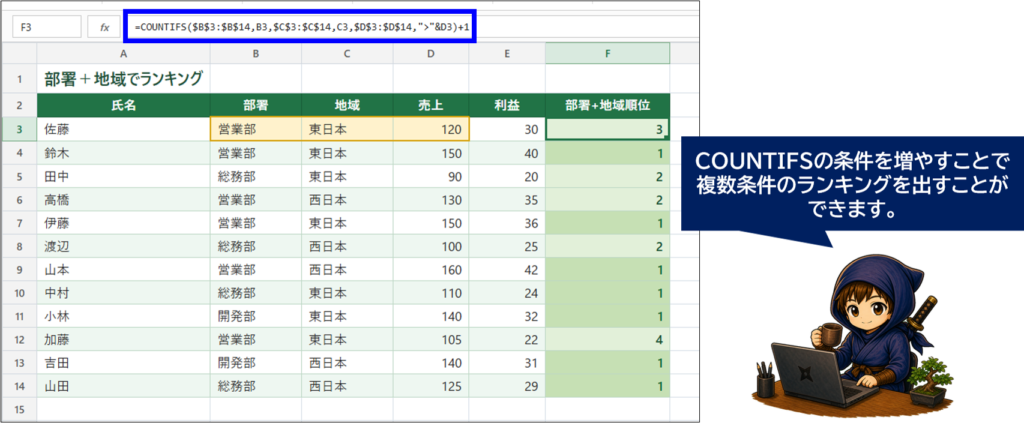Click header cell 部署+地域順位
1024x423 pixels.
[x=607, y=106]
